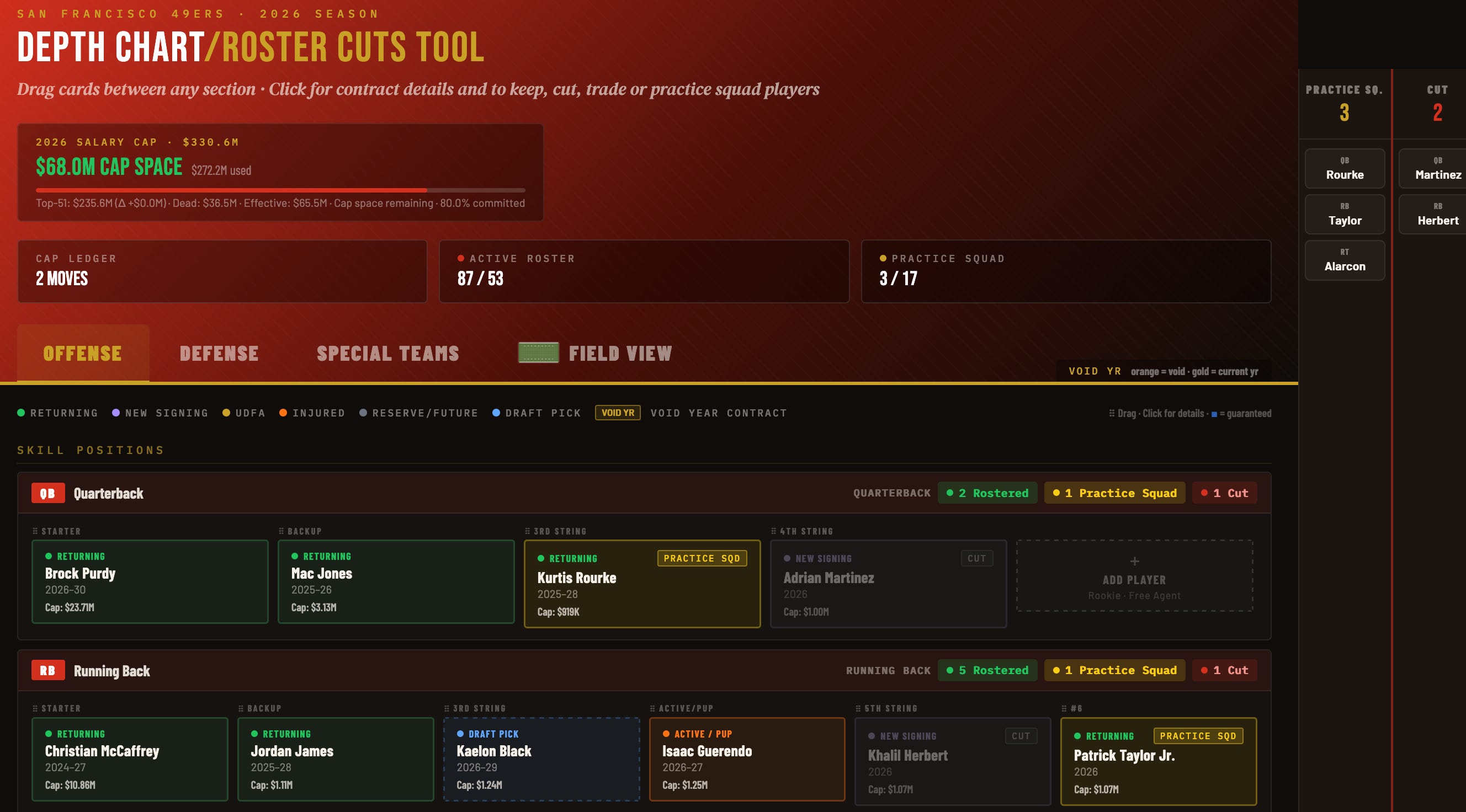Click the Cut column header count
The width and height of the screenshot is (1466, 812).
(x=1437, y=112)
